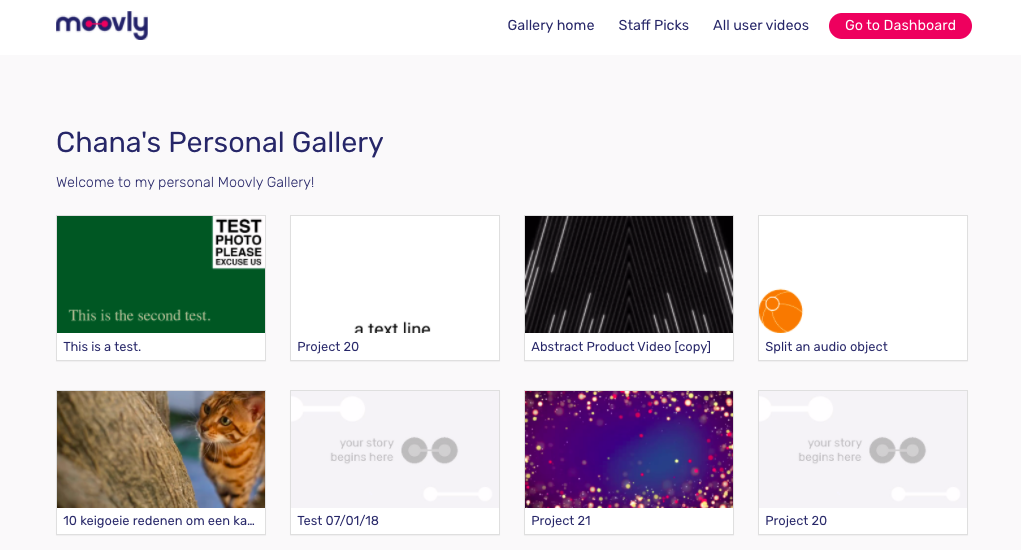Click the first 'Project 20' title link
This screenshot has height=550, width=1021.
pos(328,347)
